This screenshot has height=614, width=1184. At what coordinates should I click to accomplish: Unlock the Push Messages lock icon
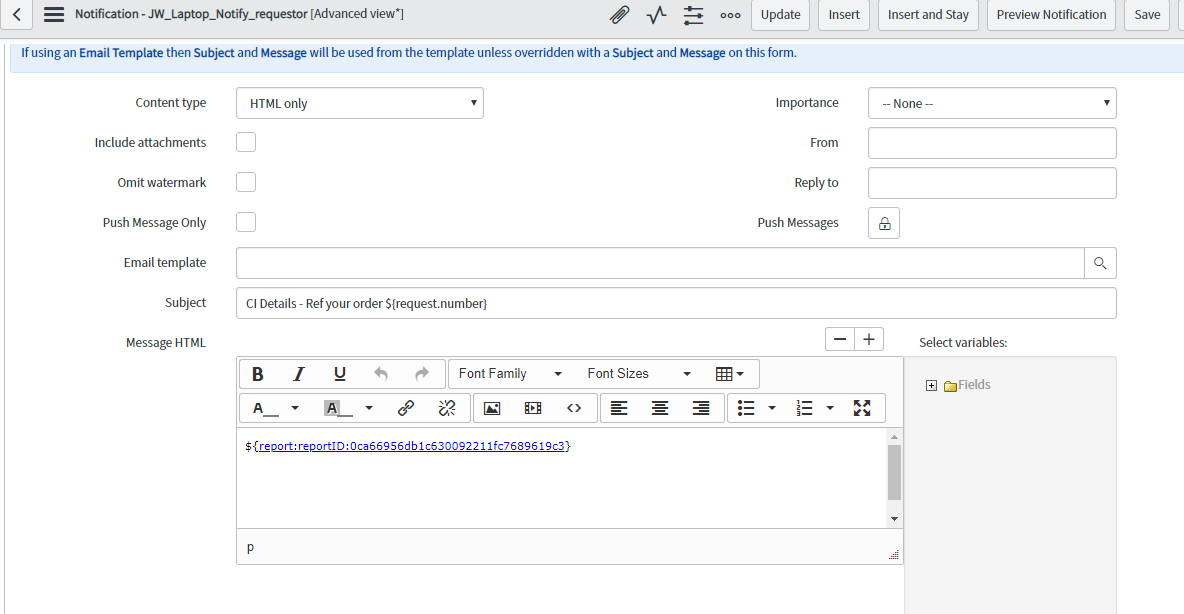tap(884, 224)
